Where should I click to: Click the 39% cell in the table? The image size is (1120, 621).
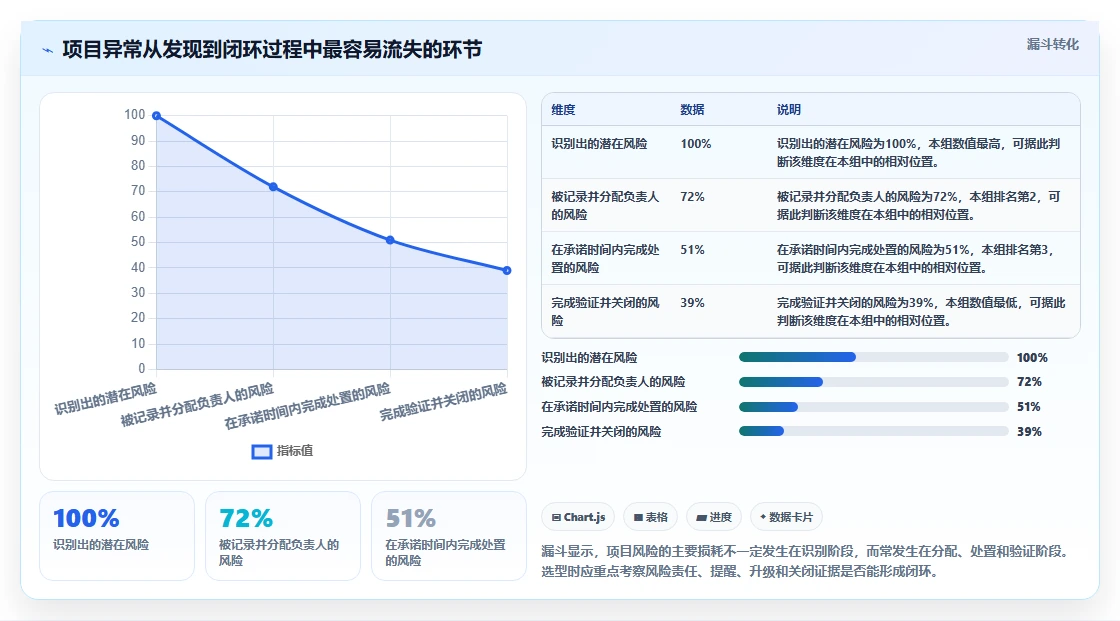(x=692, y=302)
